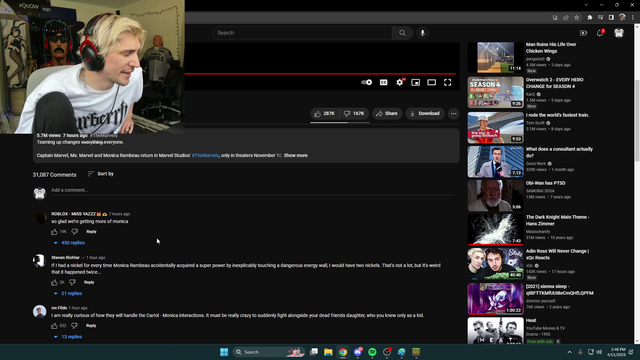Open YouTube notifications bell
Screen dimensions: 640x360
click(x=600, y=33)
